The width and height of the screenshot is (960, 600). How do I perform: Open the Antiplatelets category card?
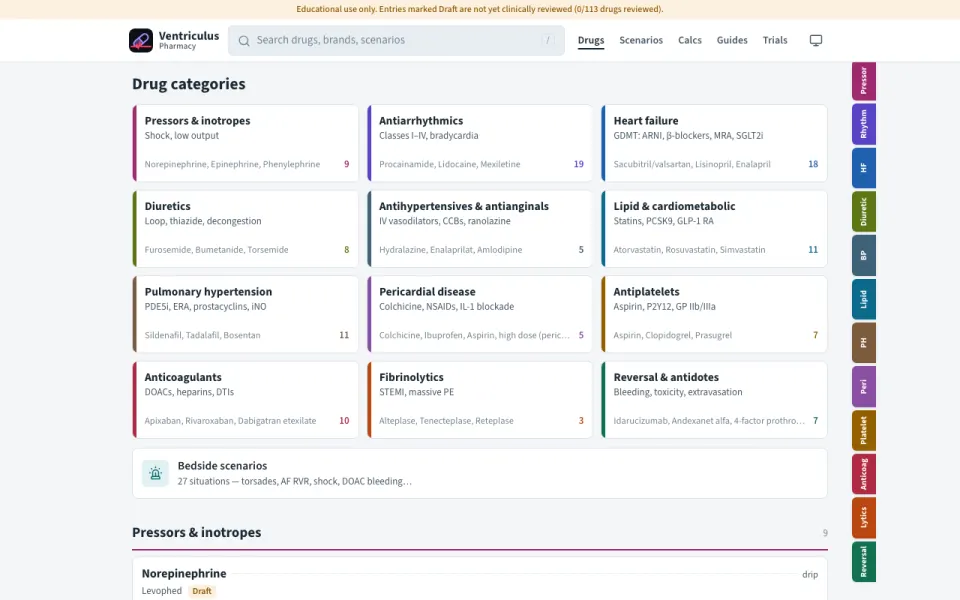tap(714, 314)
